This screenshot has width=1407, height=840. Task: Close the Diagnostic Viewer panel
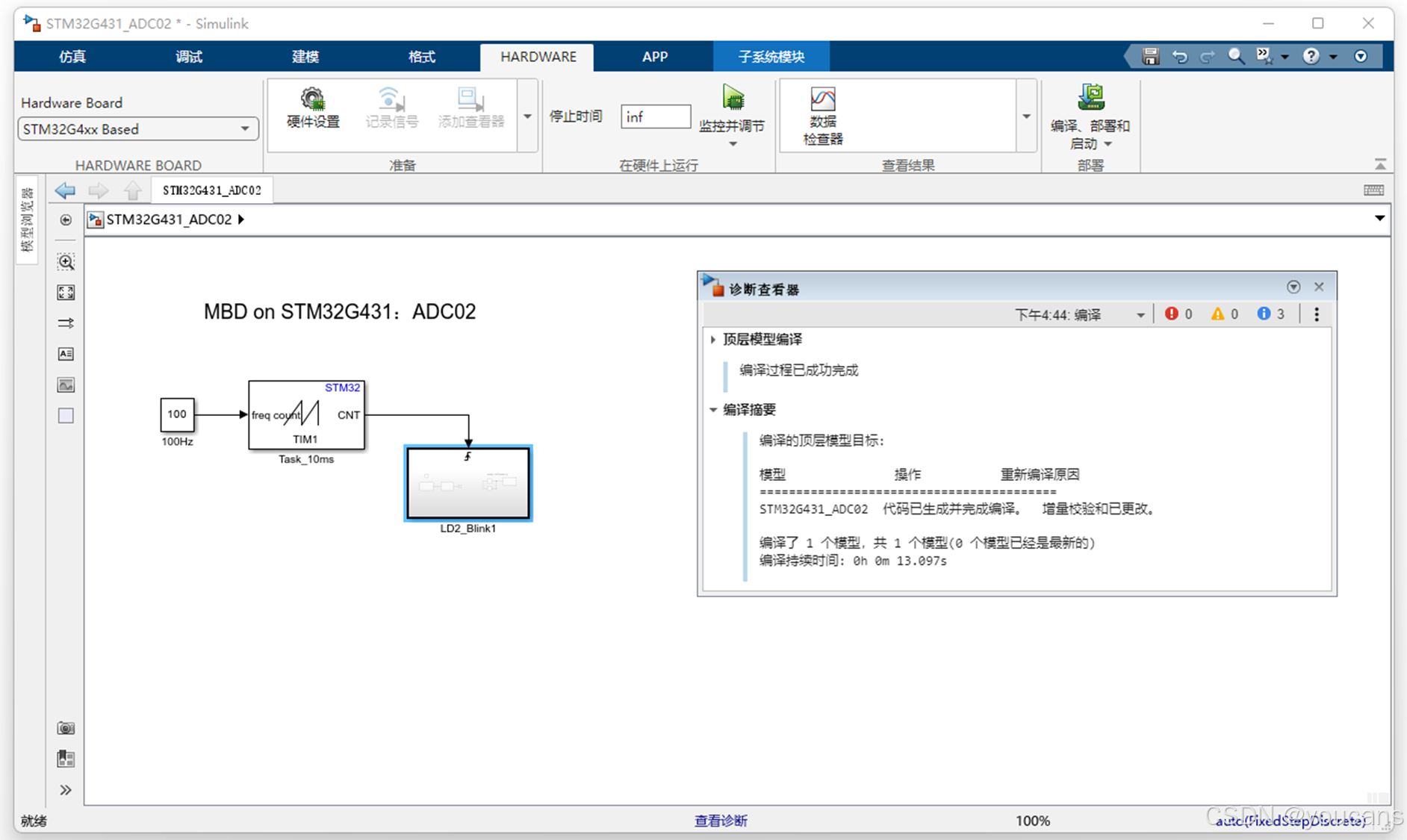click(1319, 287)
